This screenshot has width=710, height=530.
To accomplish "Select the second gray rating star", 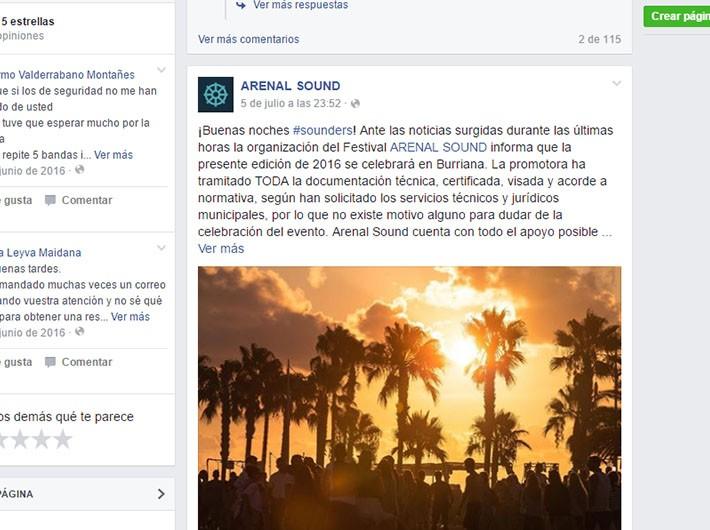I will [x=20, y=439].
